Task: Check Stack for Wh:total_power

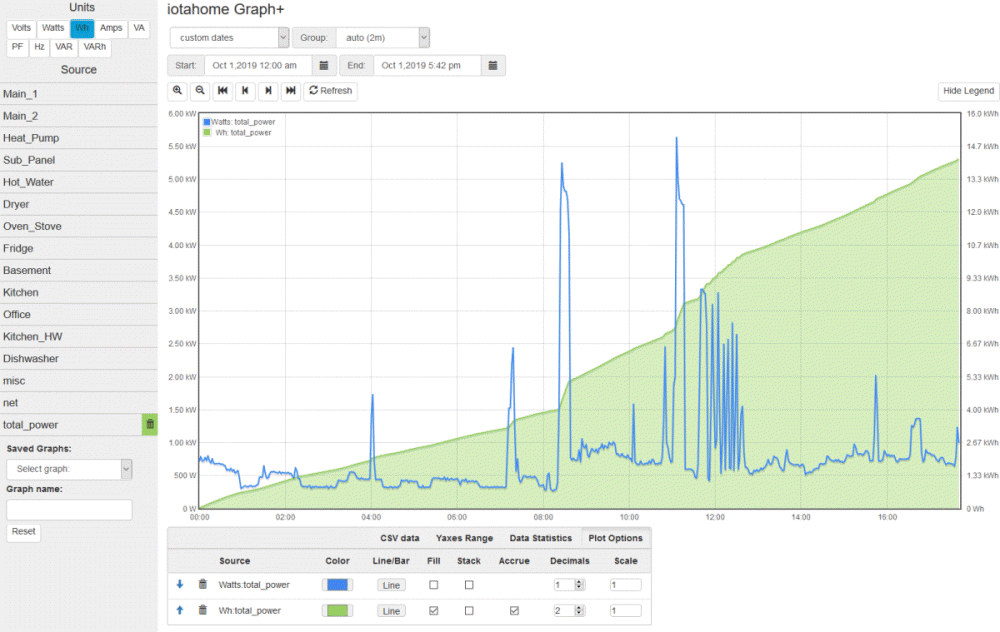Action: click(469, 610)
